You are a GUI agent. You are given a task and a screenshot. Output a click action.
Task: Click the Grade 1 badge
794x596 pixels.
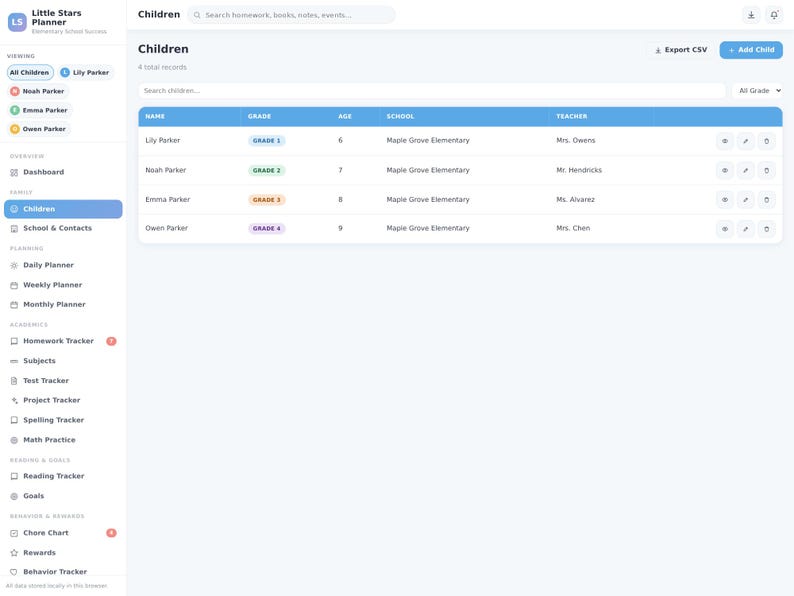coord(266,141)
